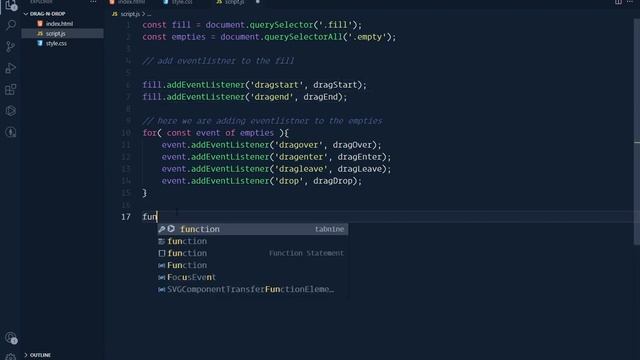Open the Run and Debug view
The height and width of the screenshot is (360, 640).
[x=11, y=68]
